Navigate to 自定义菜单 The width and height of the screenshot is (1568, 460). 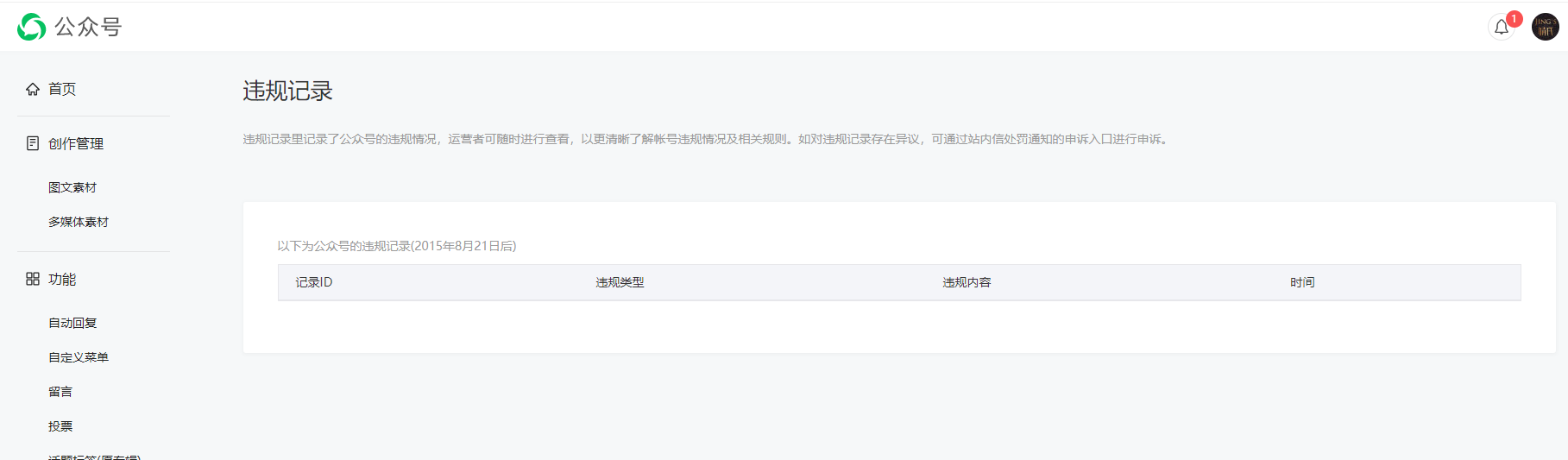coord(79,357)
